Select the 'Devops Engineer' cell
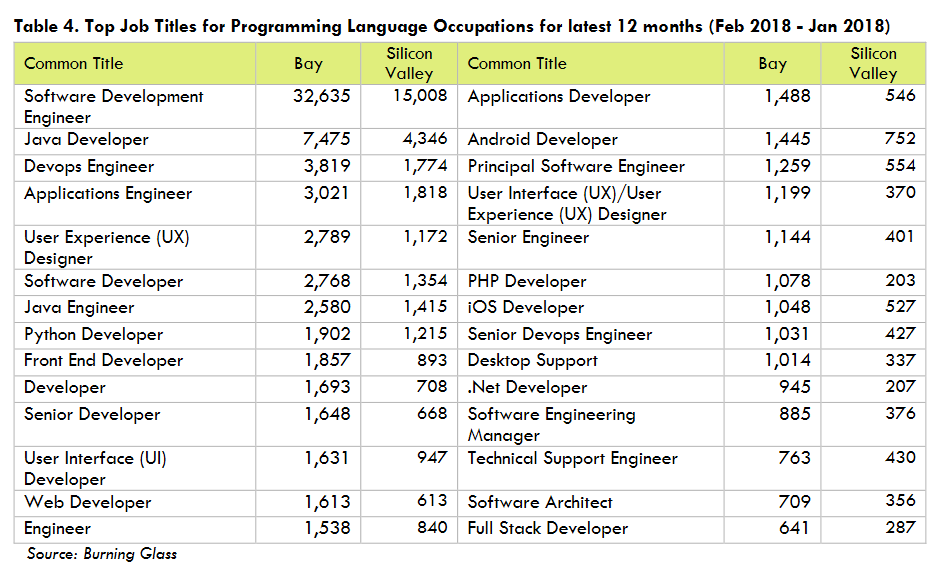935x564 pixels. (89, 167)
